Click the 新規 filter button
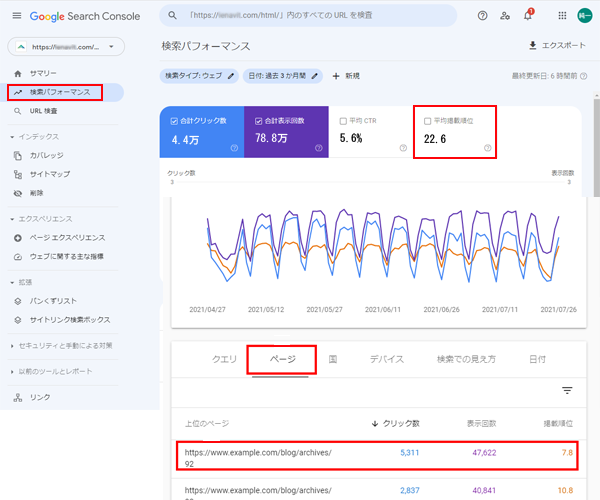 [x=346, y=76]
